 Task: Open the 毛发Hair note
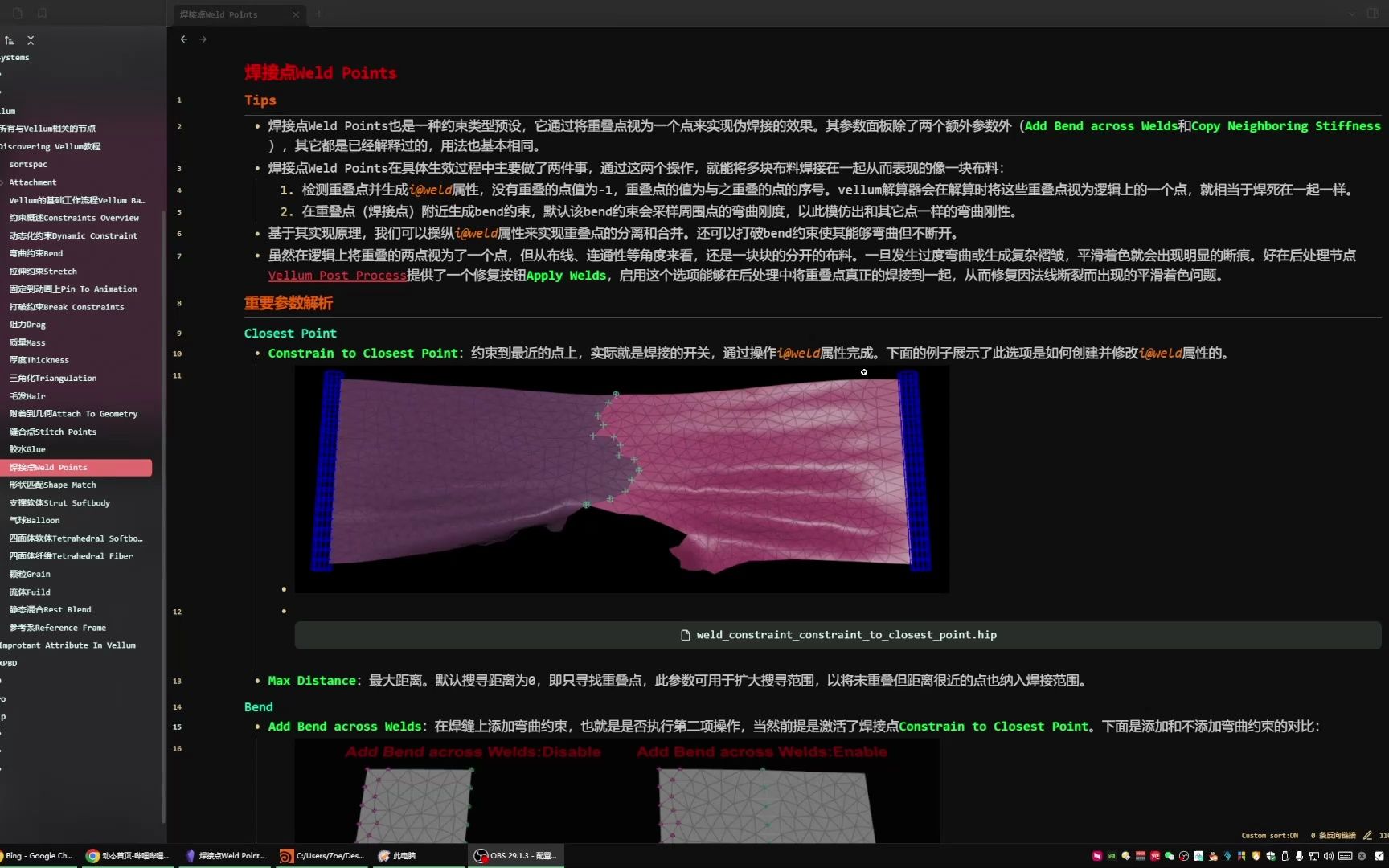27,396
